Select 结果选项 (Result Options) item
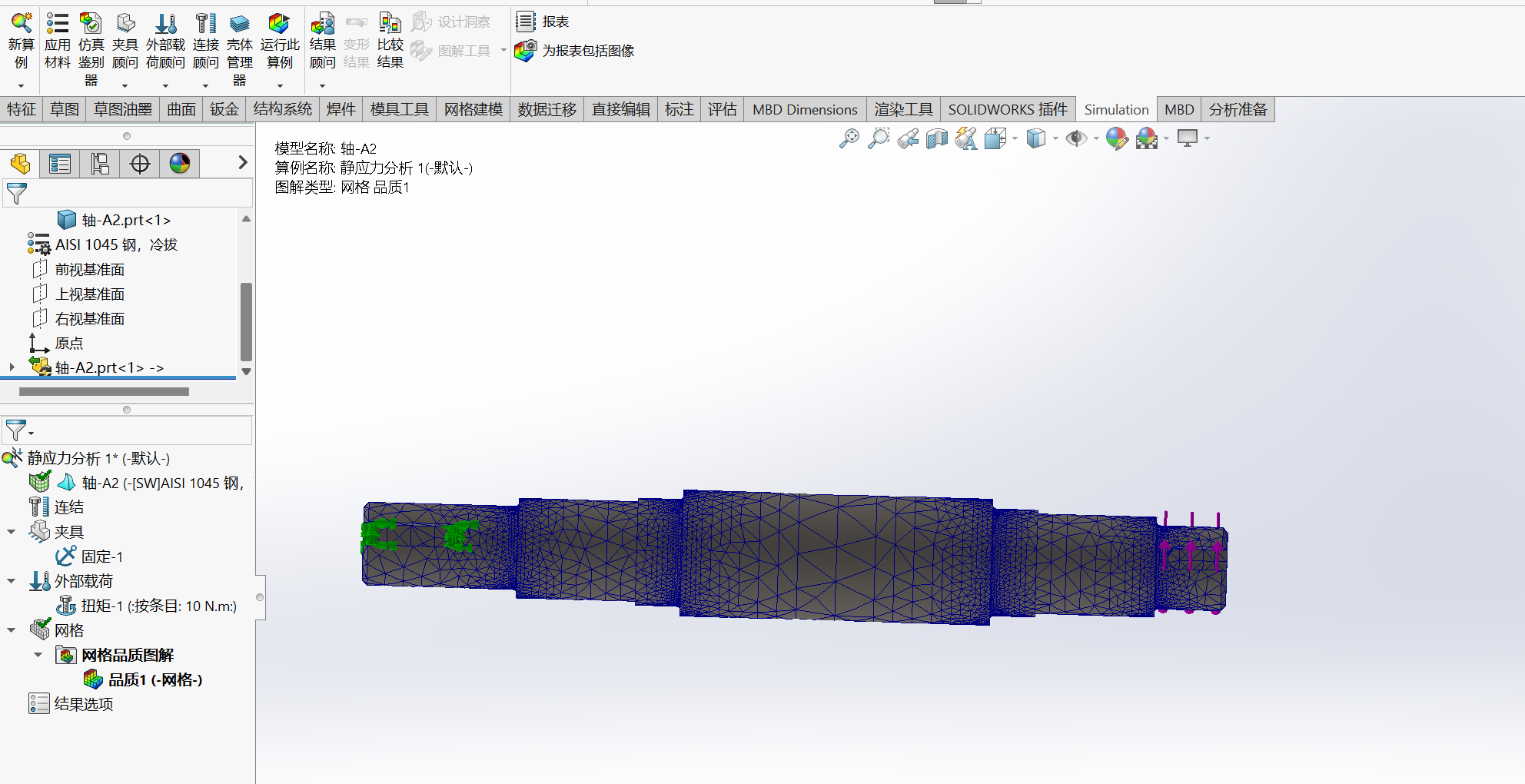 (x=71, y=704)
